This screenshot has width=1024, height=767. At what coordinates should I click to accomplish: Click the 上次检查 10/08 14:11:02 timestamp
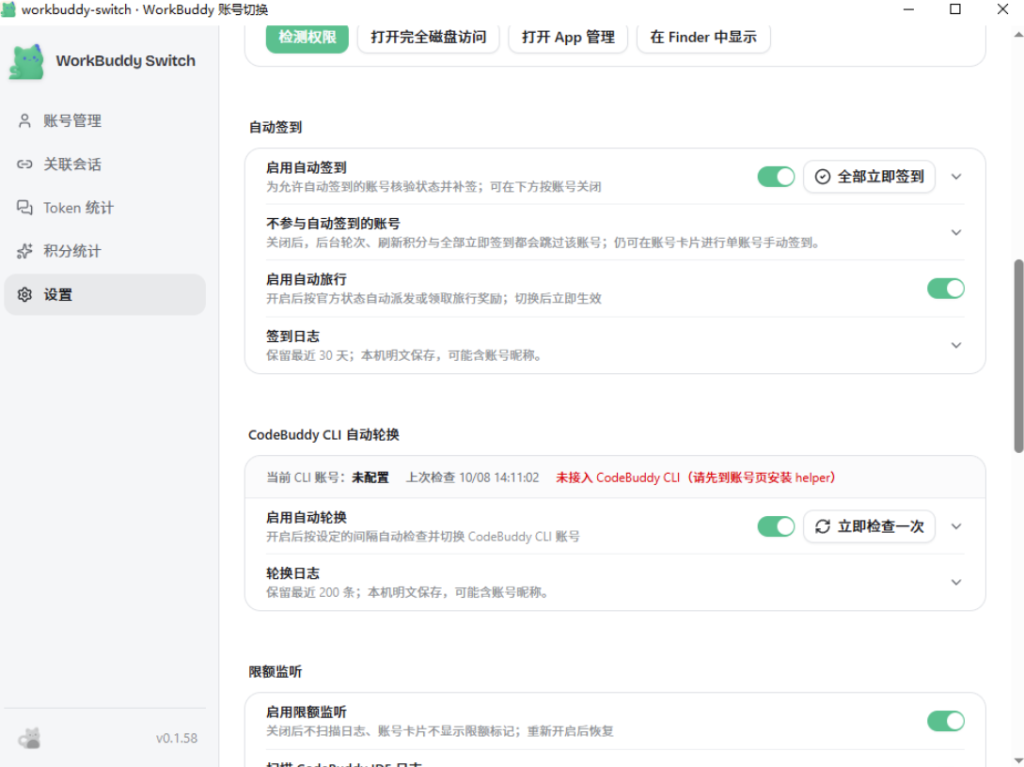[x=473, y=478]
